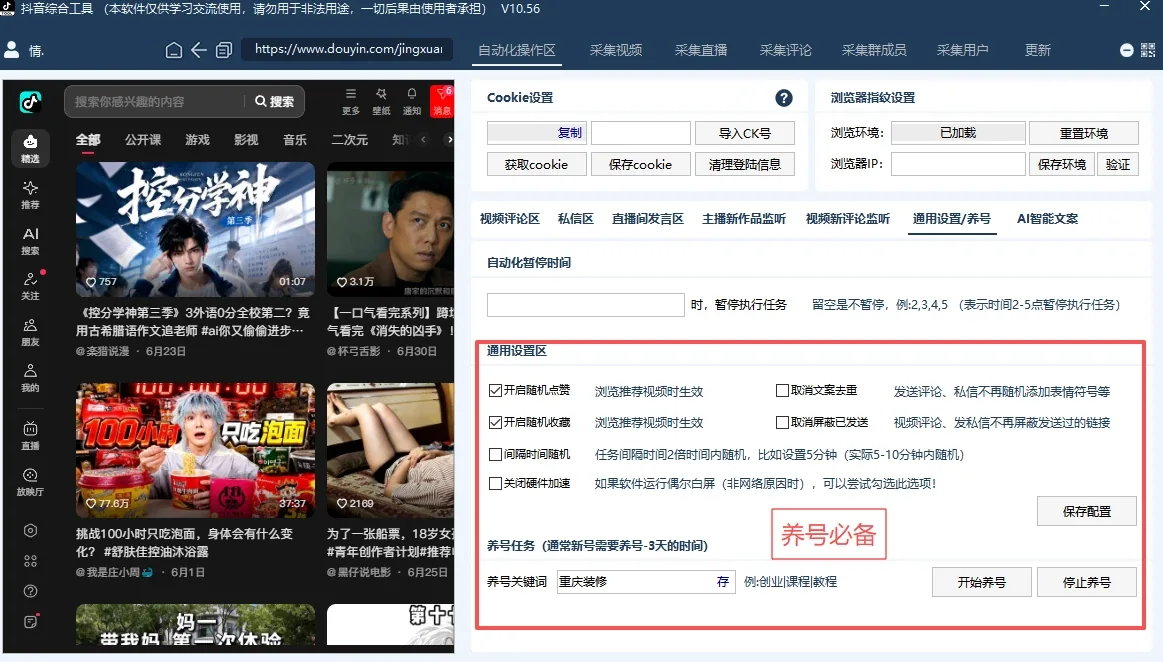Click the feedback note icon at the sidebar bottom

[x=30, y=622]
